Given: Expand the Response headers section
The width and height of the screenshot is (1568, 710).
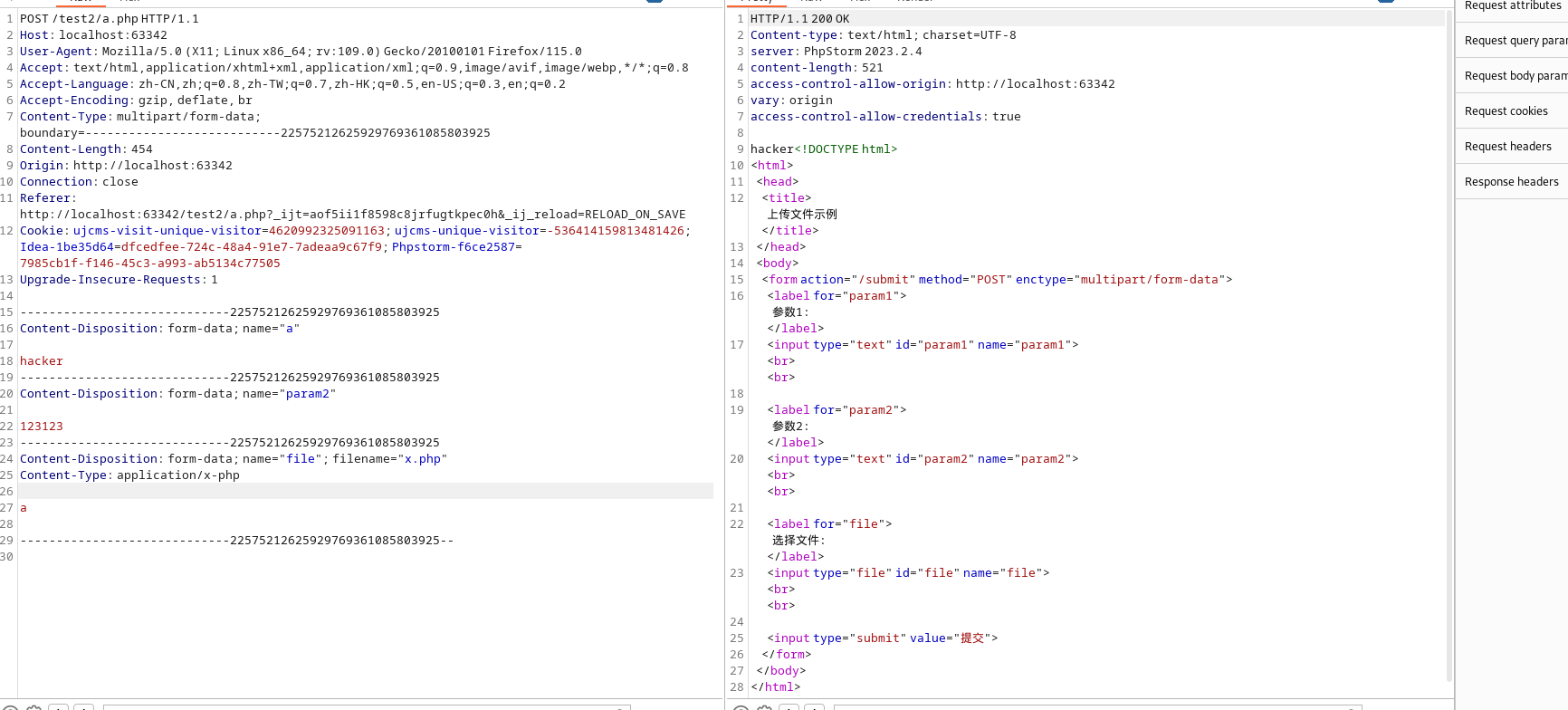Looking at the screenshot, I should coord(1511,182).
